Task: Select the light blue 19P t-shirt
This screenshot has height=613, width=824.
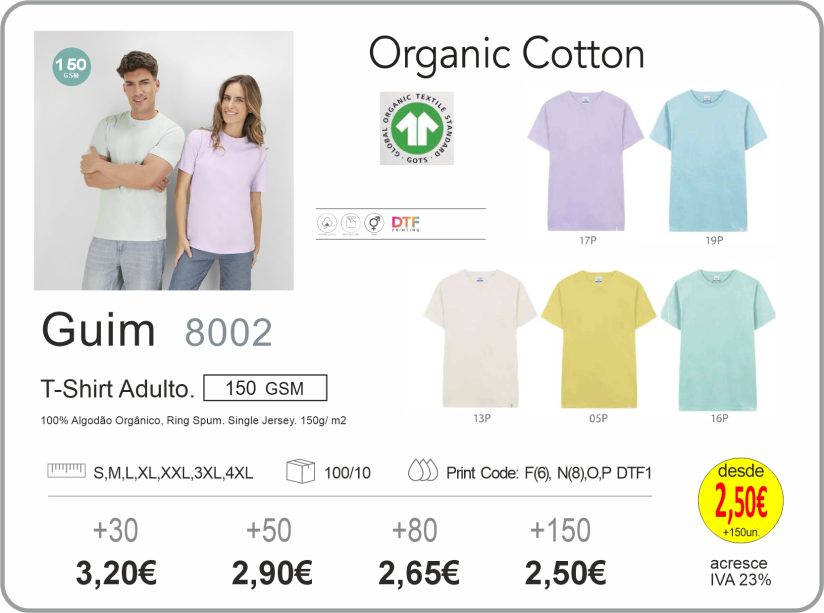Action: [x=708, y=160]
